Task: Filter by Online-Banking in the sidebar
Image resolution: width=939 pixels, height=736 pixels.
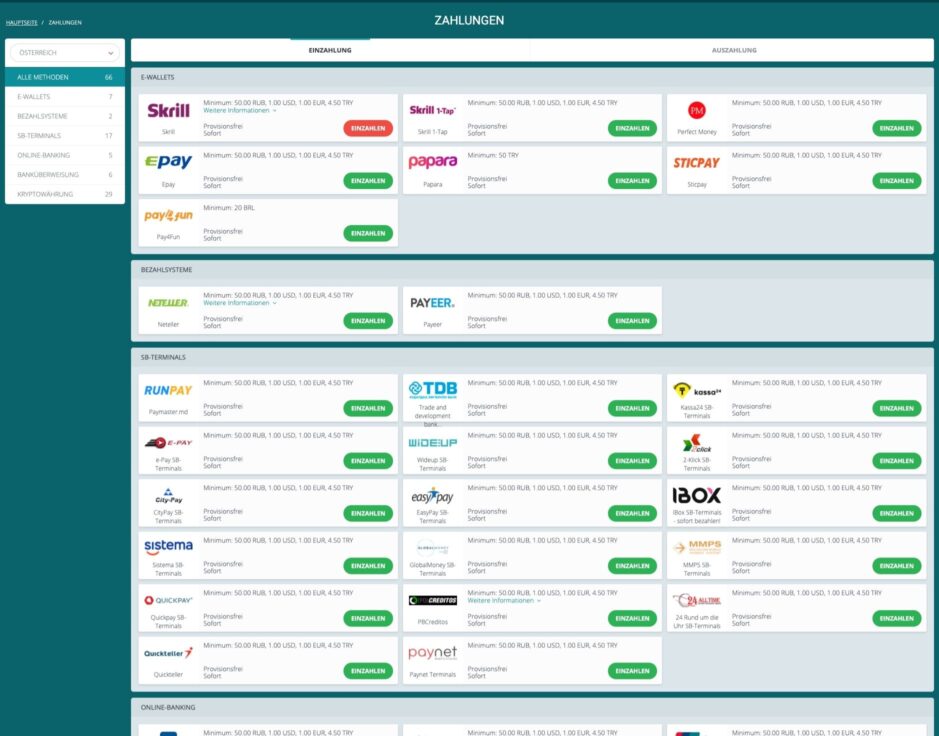Action: click(65, 155)
